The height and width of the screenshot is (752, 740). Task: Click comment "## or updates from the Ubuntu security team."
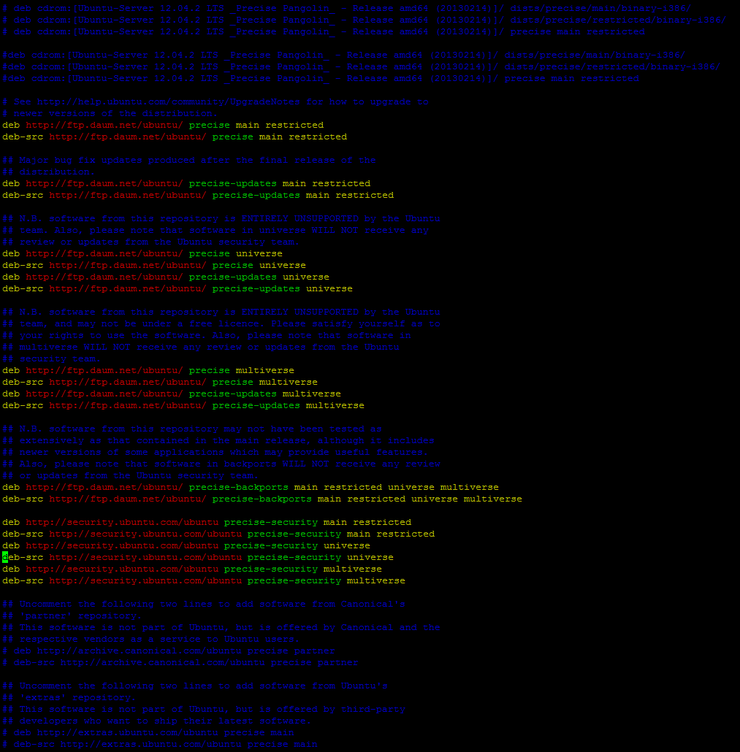tap(130, 476)
